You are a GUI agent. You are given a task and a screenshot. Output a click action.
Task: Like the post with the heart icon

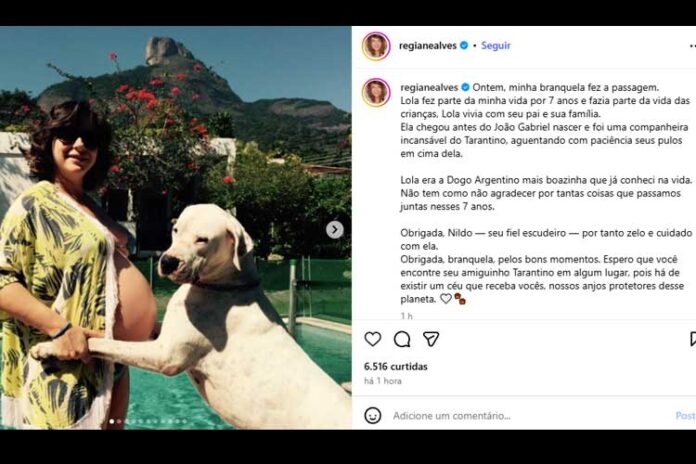click(373, 340)
